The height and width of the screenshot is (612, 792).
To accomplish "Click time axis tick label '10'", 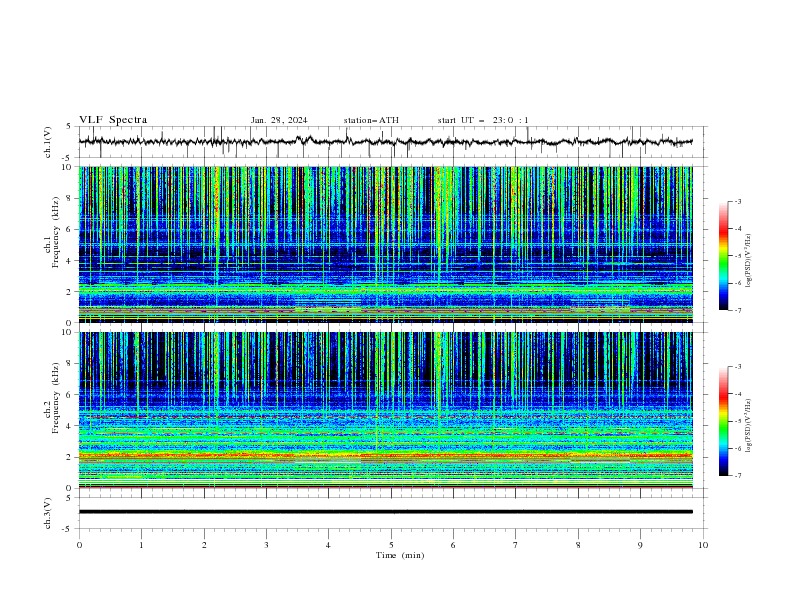I will (x=703, y=545).
